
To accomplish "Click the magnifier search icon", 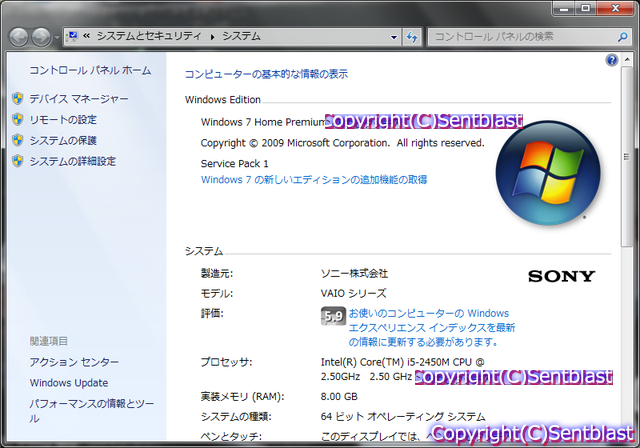I will 622,37.
